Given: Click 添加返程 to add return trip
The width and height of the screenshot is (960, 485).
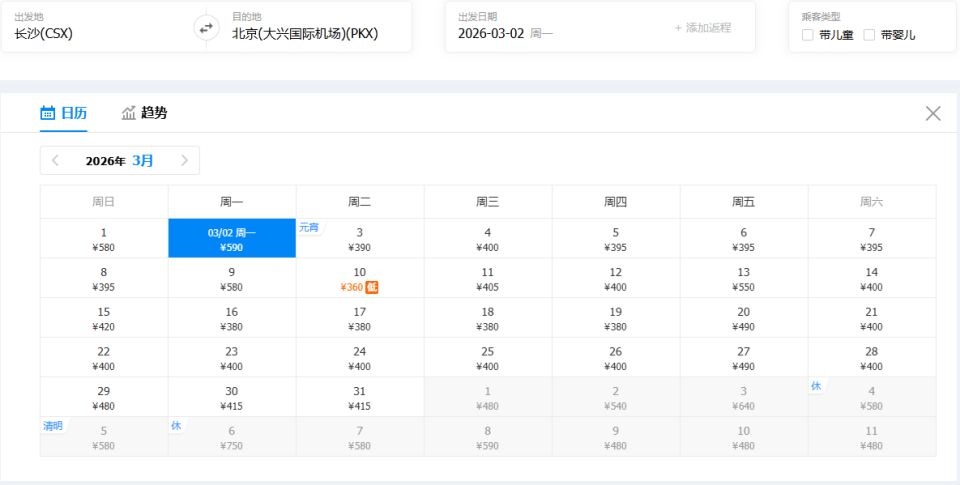Looking at the screenshot, I should (x=703, y=28).
